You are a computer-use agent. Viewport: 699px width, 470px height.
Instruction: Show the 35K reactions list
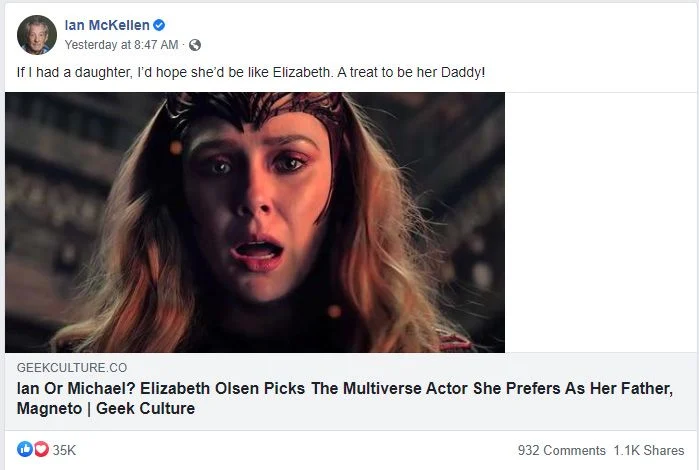(64, 450)
